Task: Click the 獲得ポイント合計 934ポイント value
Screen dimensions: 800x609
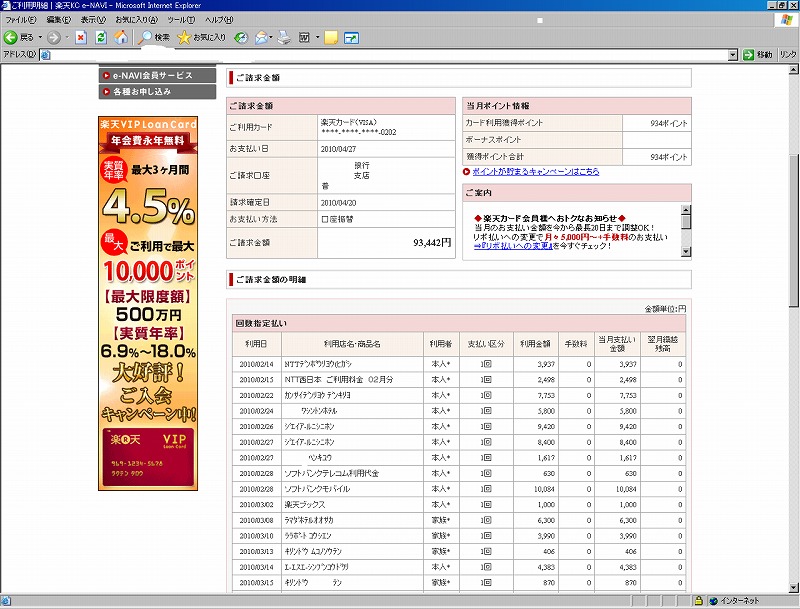Action: (x=668, y=157)
